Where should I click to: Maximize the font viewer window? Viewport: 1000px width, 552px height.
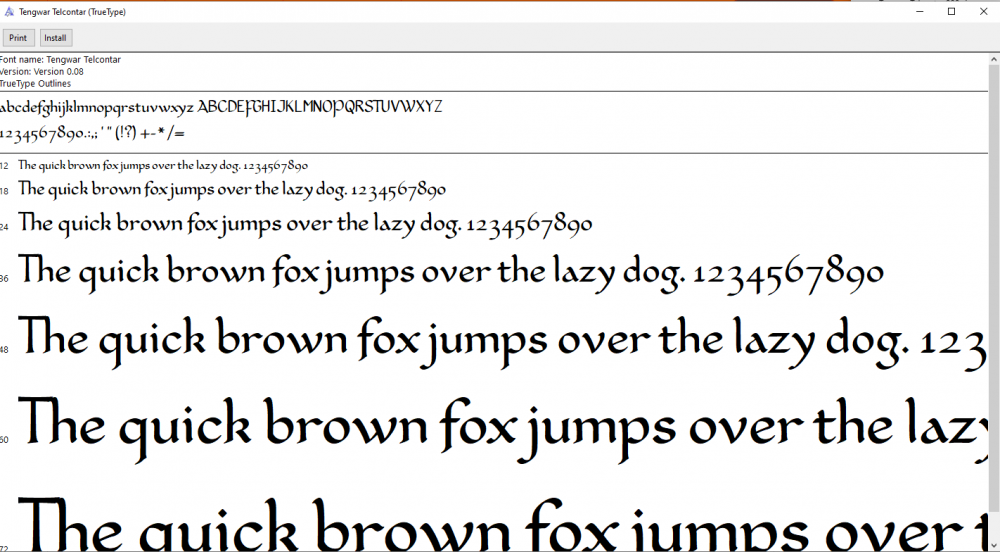(952, 11)
